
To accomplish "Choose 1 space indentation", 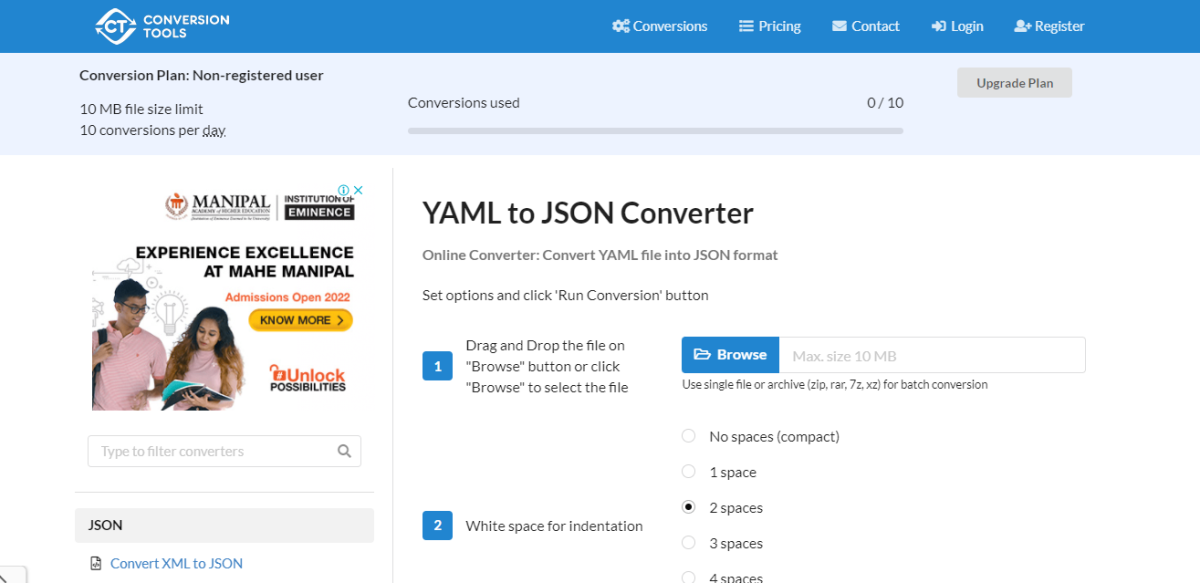I will [688, 472].
